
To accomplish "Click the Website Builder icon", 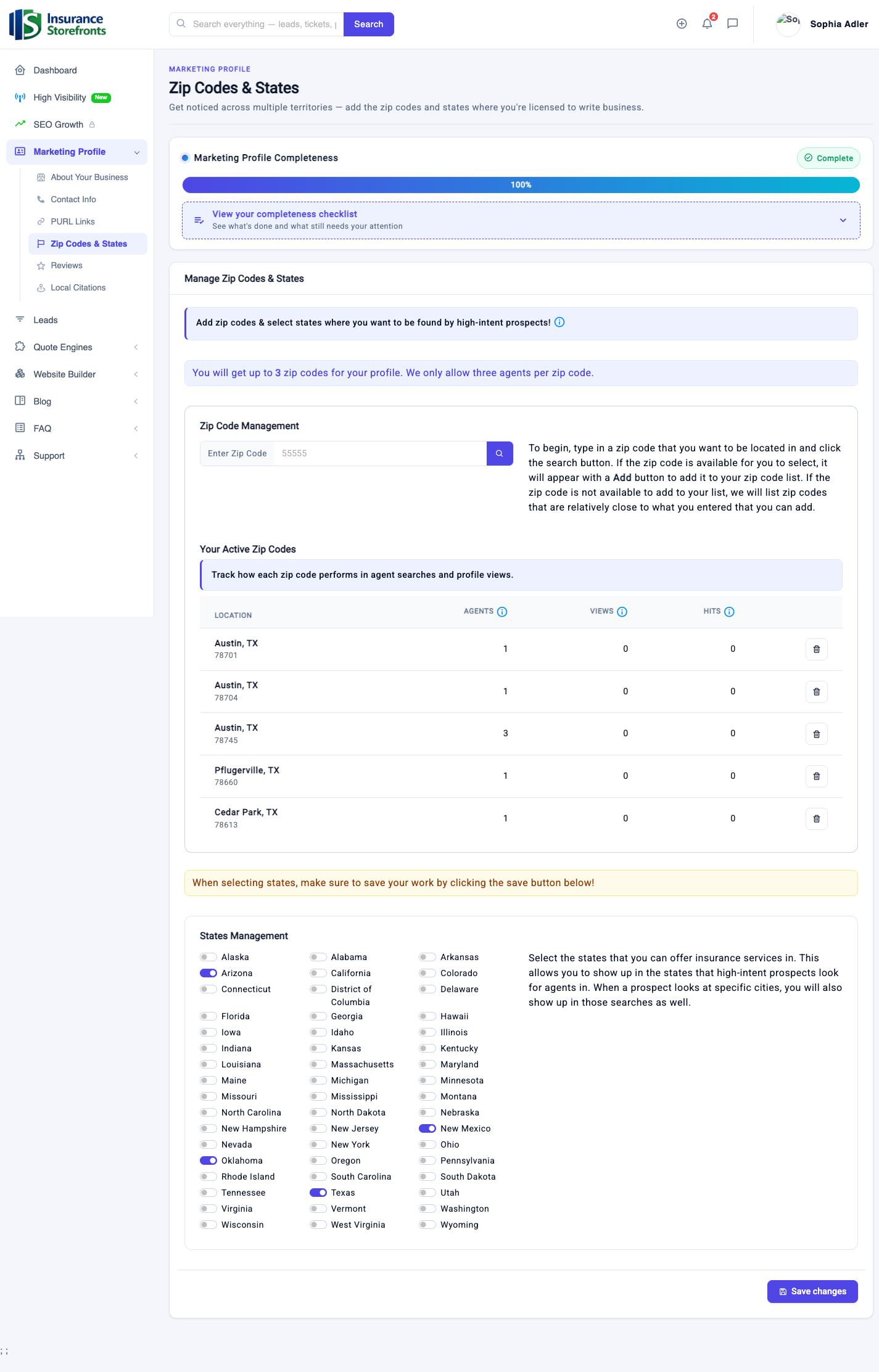I will [x=20, y=374].
